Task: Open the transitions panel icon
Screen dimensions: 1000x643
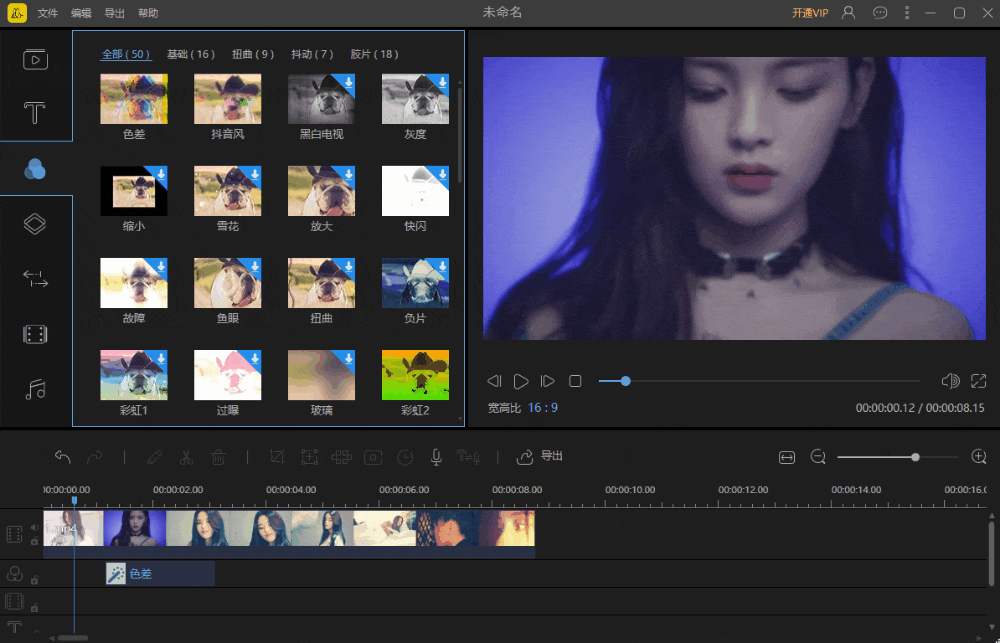Action: point(35,279)
